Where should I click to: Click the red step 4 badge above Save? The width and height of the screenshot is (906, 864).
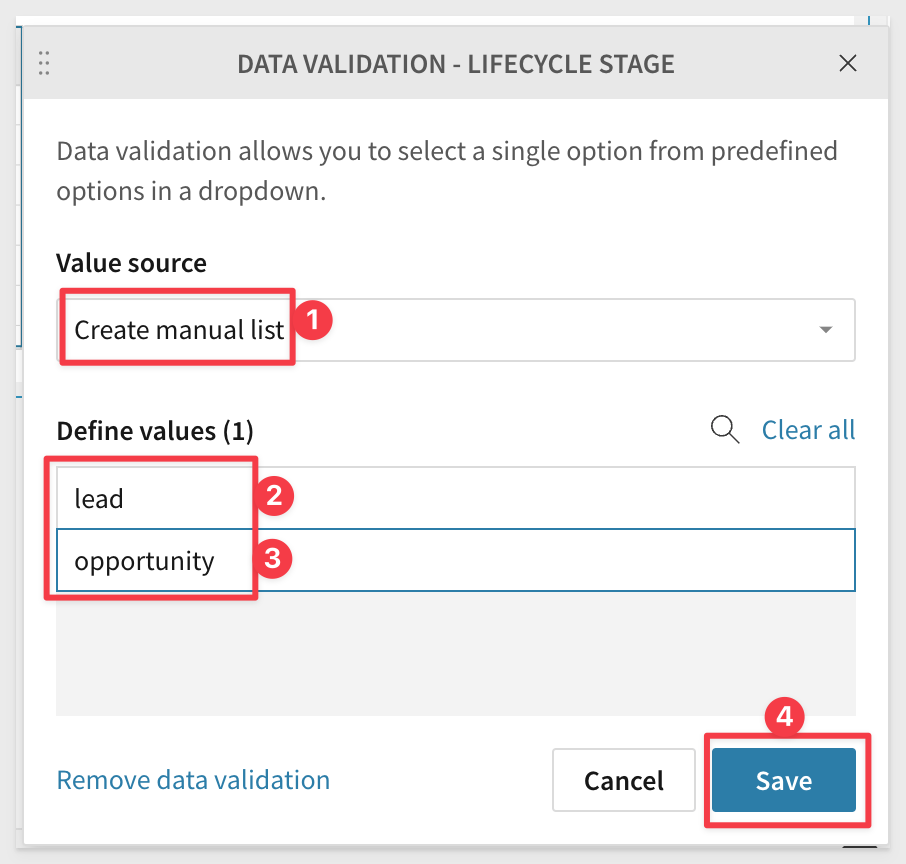pos(784,717)
